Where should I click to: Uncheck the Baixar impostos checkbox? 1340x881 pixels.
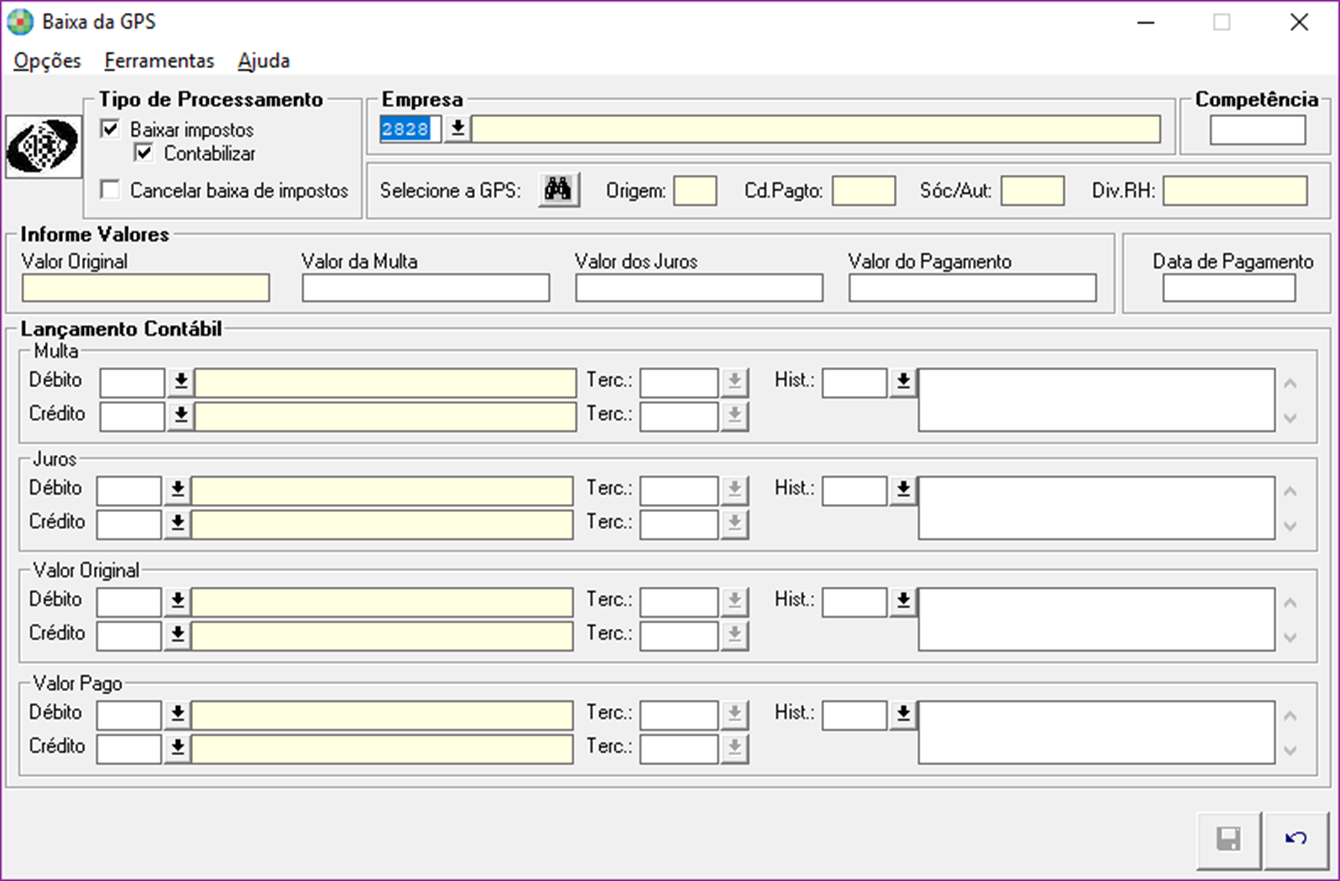pyautogui.click(x=111, y=129)
